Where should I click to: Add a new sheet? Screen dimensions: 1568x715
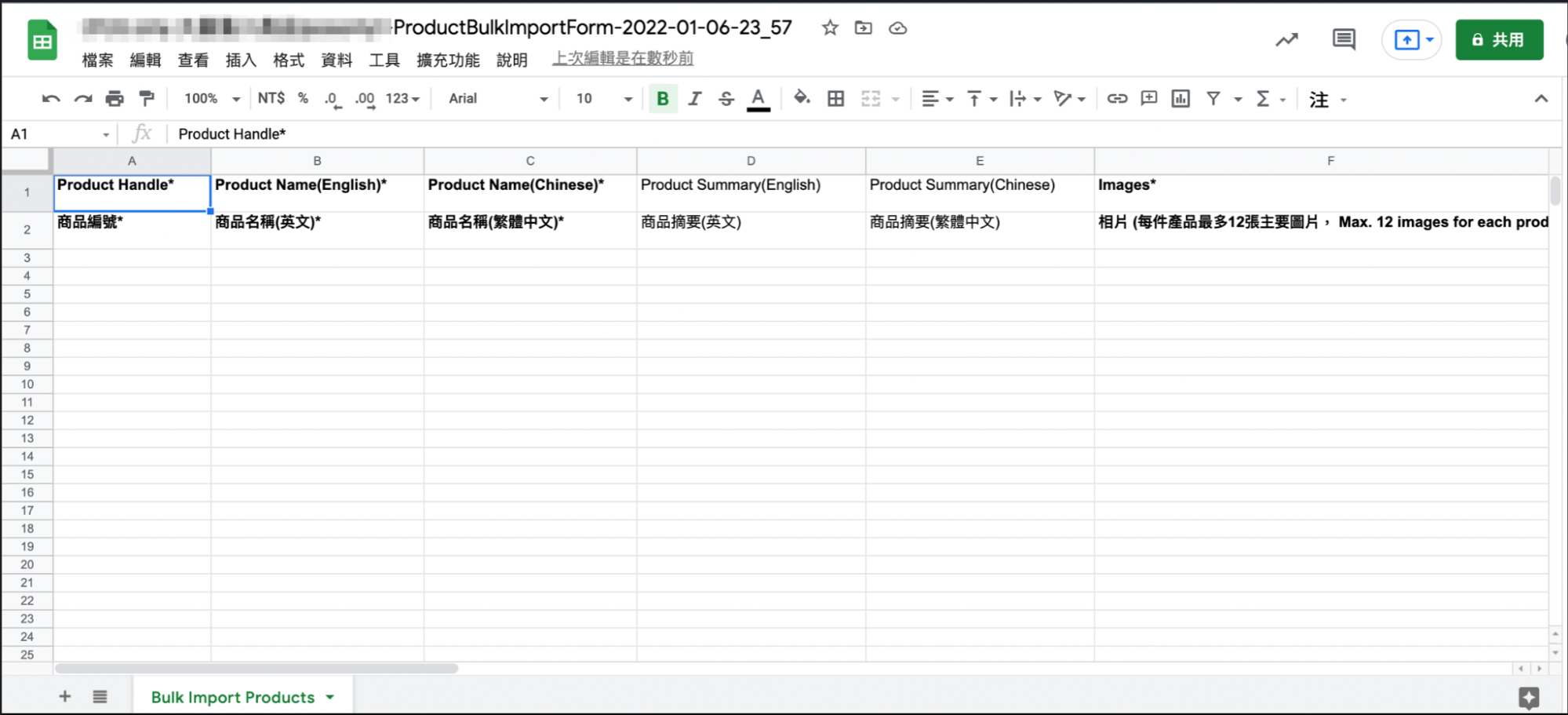click(x=65, y=696)
